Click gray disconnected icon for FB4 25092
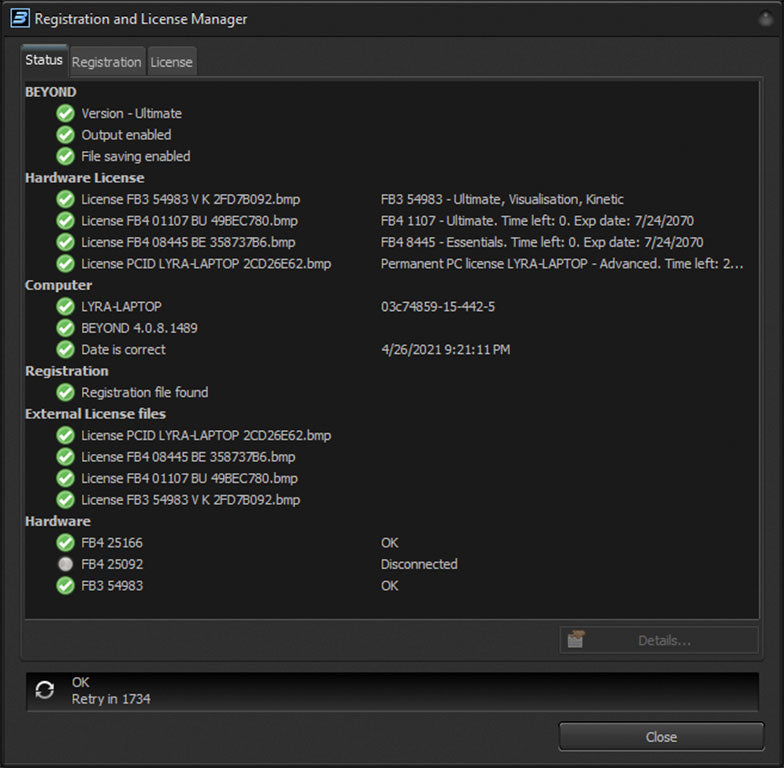This screenshot has width=784, height=768. 66,564
